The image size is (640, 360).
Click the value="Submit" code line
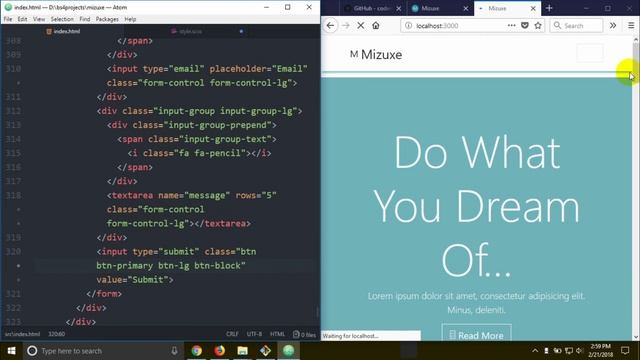click(135, 280)
